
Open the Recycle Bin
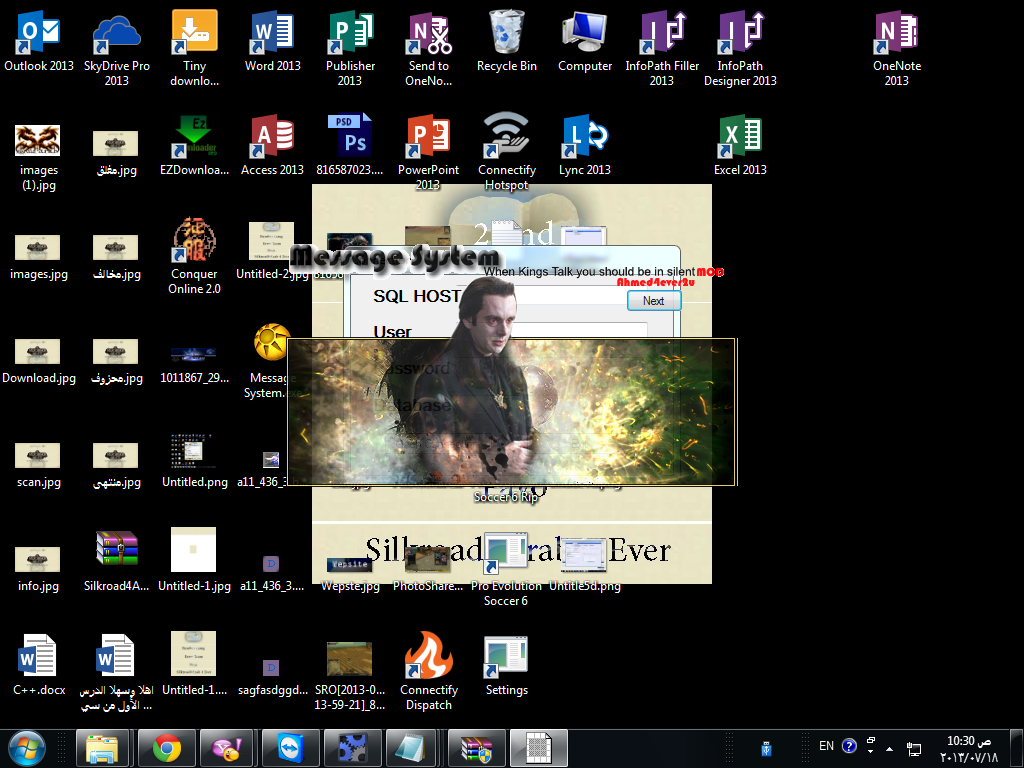(506, 32)
